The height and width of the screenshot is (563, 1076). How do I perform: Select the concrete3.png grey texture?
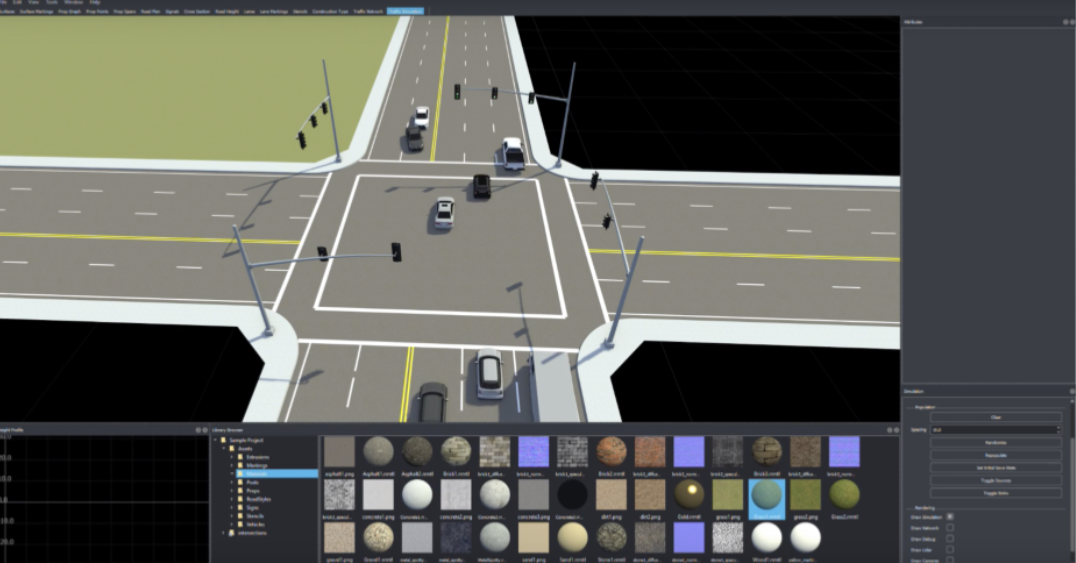[533, 494]
